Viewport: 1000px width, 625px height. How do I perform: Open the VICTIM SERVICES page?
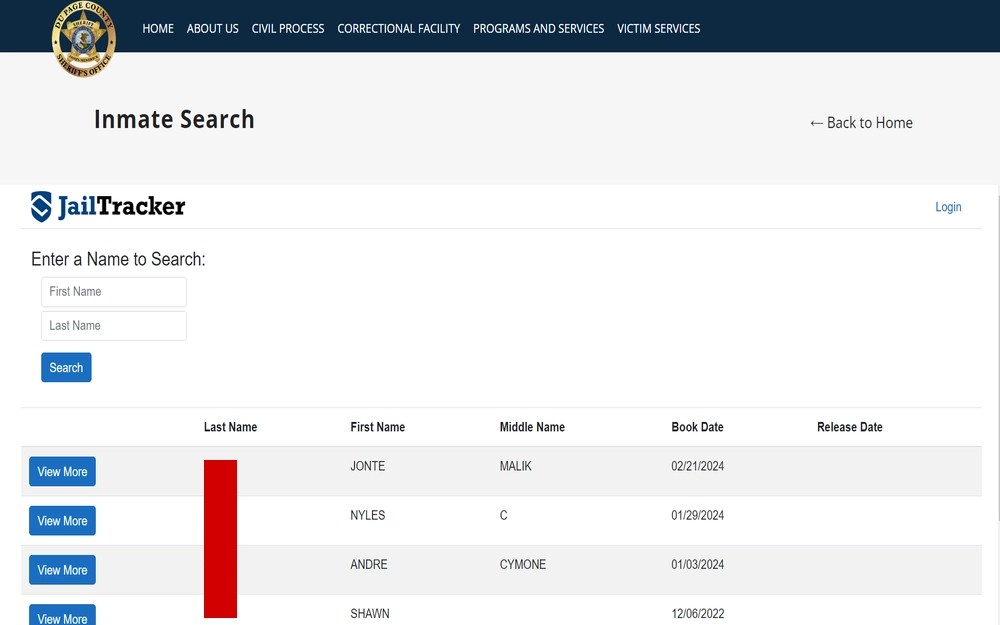[658, 28]
